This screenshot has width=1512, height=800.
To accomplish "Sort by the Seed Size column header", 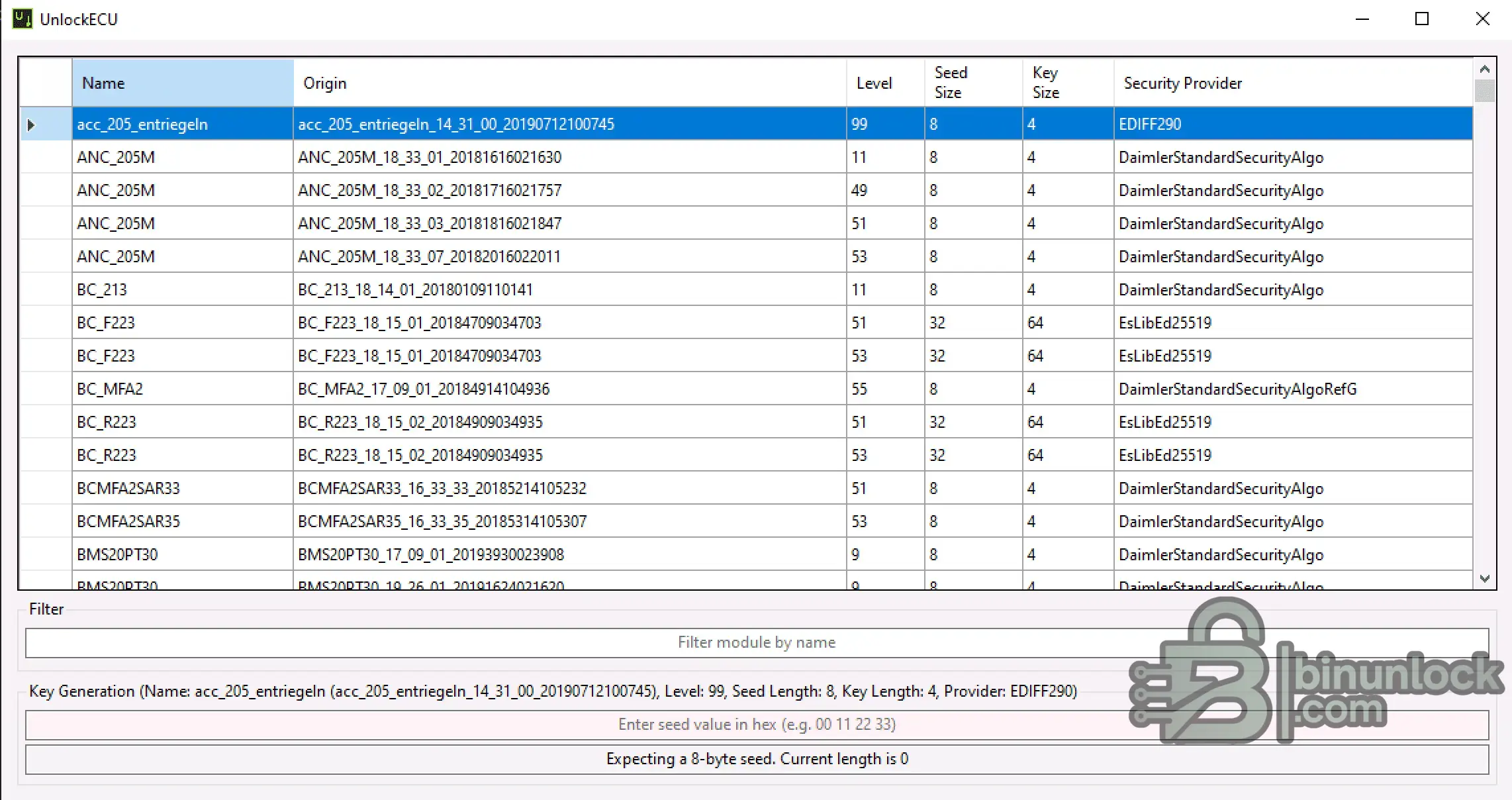I will 974,83.
